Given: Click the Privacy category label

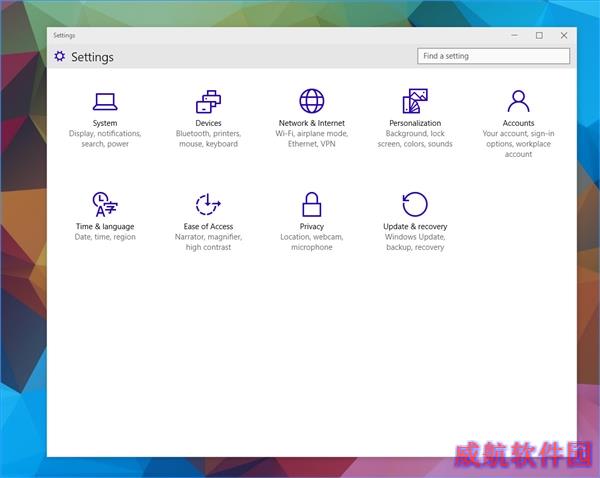Looking at the screenshot, I should [311, 227].
